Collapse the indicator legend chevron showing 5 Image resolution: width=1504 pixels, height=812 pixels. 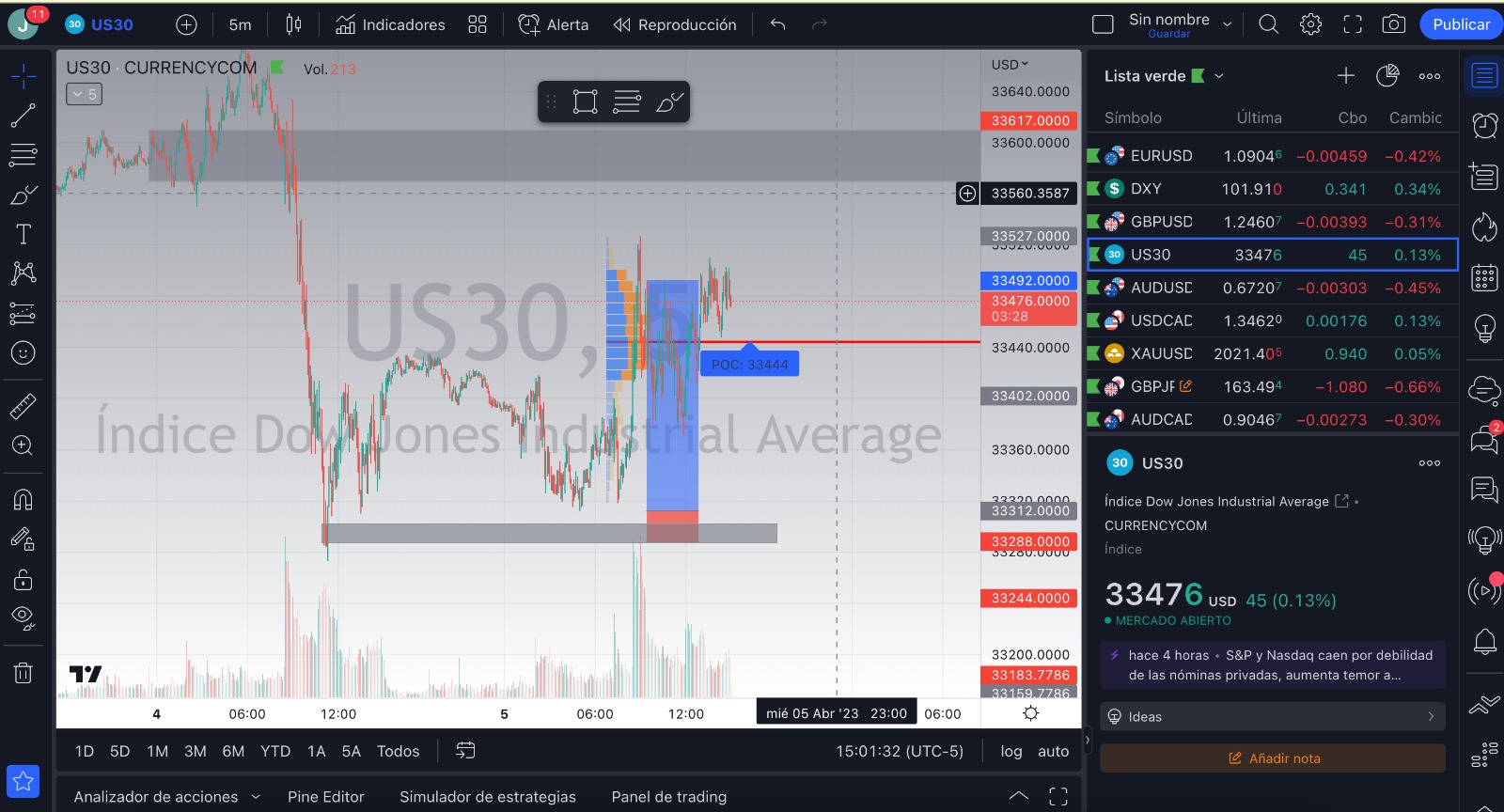pos(84,94)
